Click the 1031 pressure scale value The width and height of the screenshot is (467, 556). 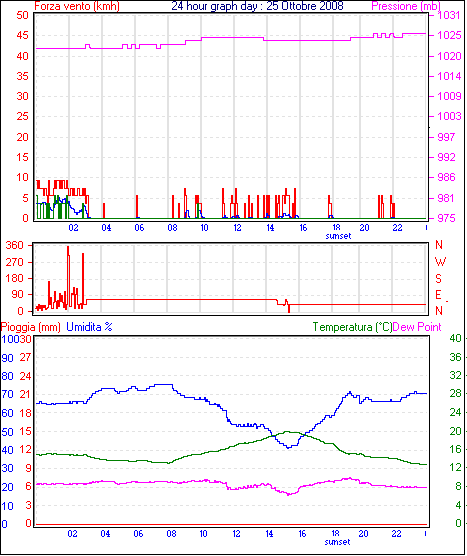coord(449,15)
